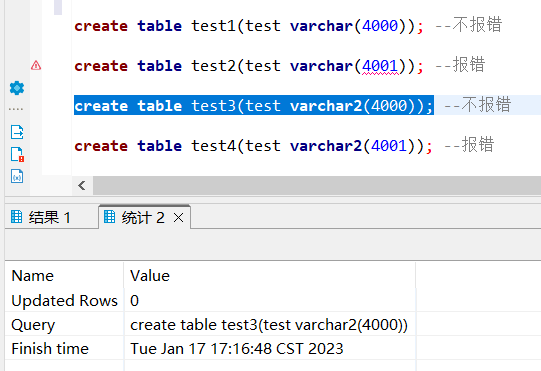The height and width of the screenshot is (371, 541).
Task: Select the Finish time value cell
Action: [269, 349]
